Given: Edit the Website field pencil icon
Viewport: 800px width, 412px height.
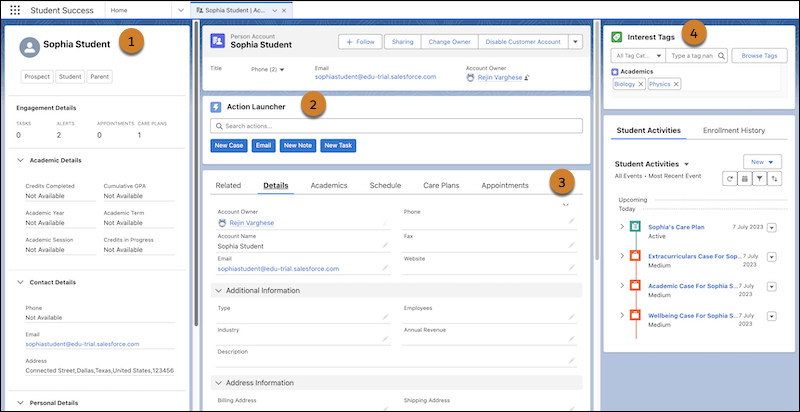Looking at the screenshot, I should pos(572,268).
